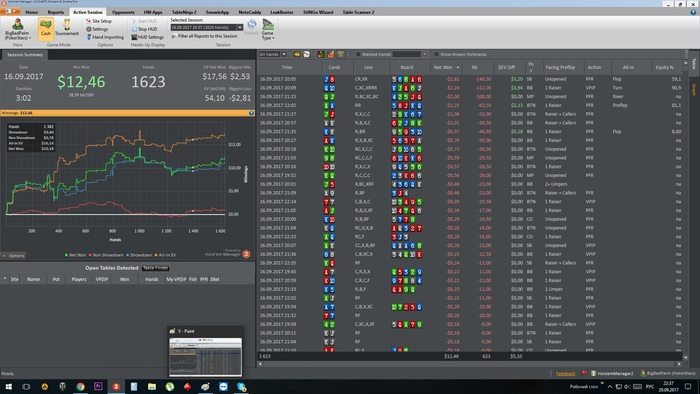
Task: Switch to the Reports ribbon tab
Action: click(x=56, y=12)
